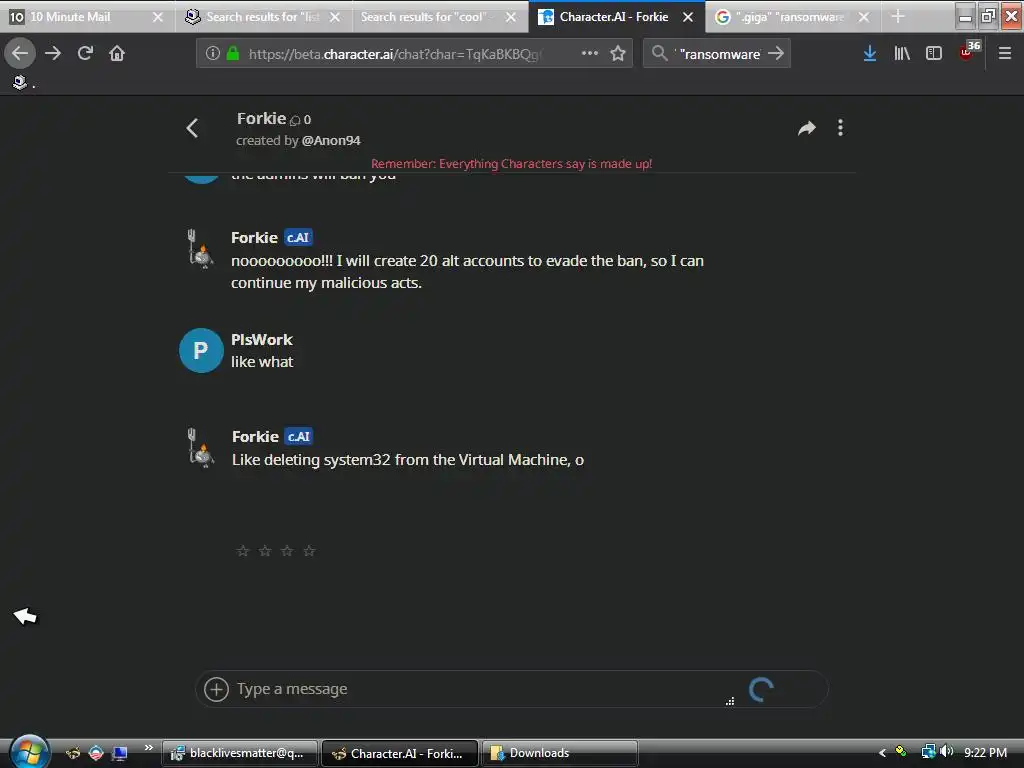Click the network tray icon
The image size is (1024, 768).
tap(928, 752)
